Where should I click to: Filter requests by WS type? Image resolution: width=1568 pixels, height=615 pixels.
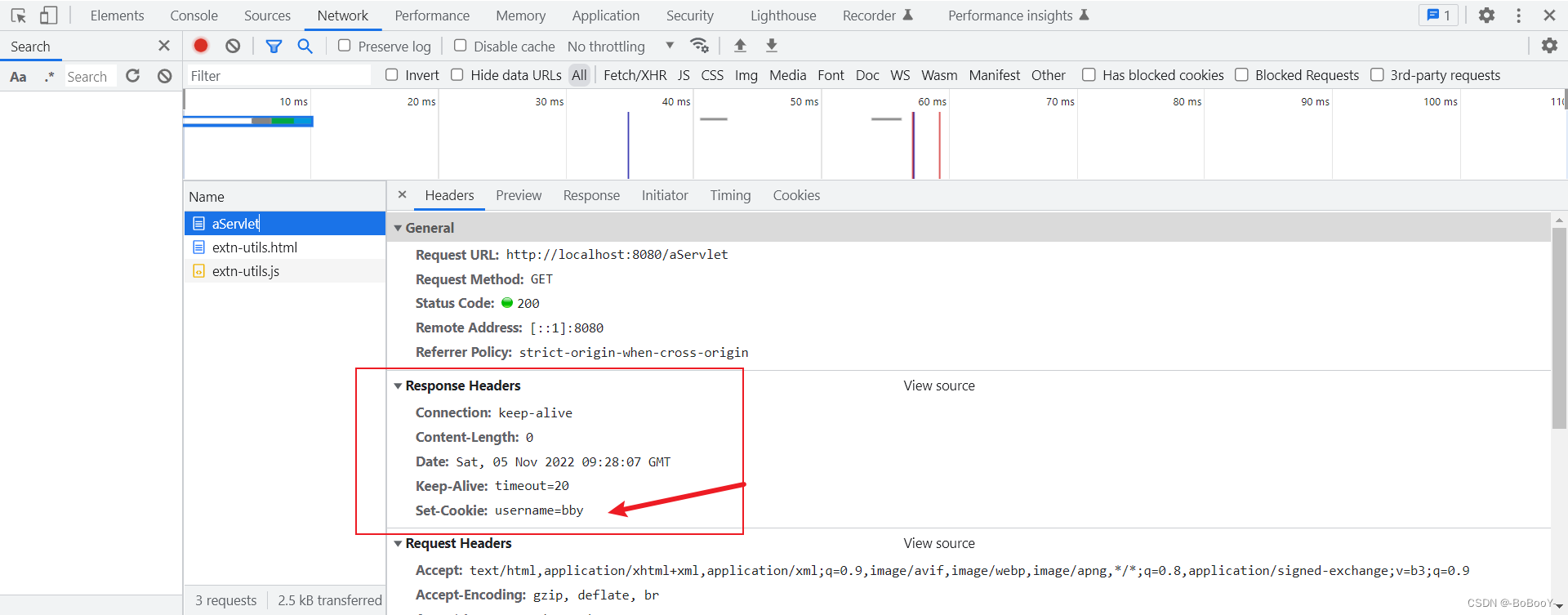(x=900, y=75)
